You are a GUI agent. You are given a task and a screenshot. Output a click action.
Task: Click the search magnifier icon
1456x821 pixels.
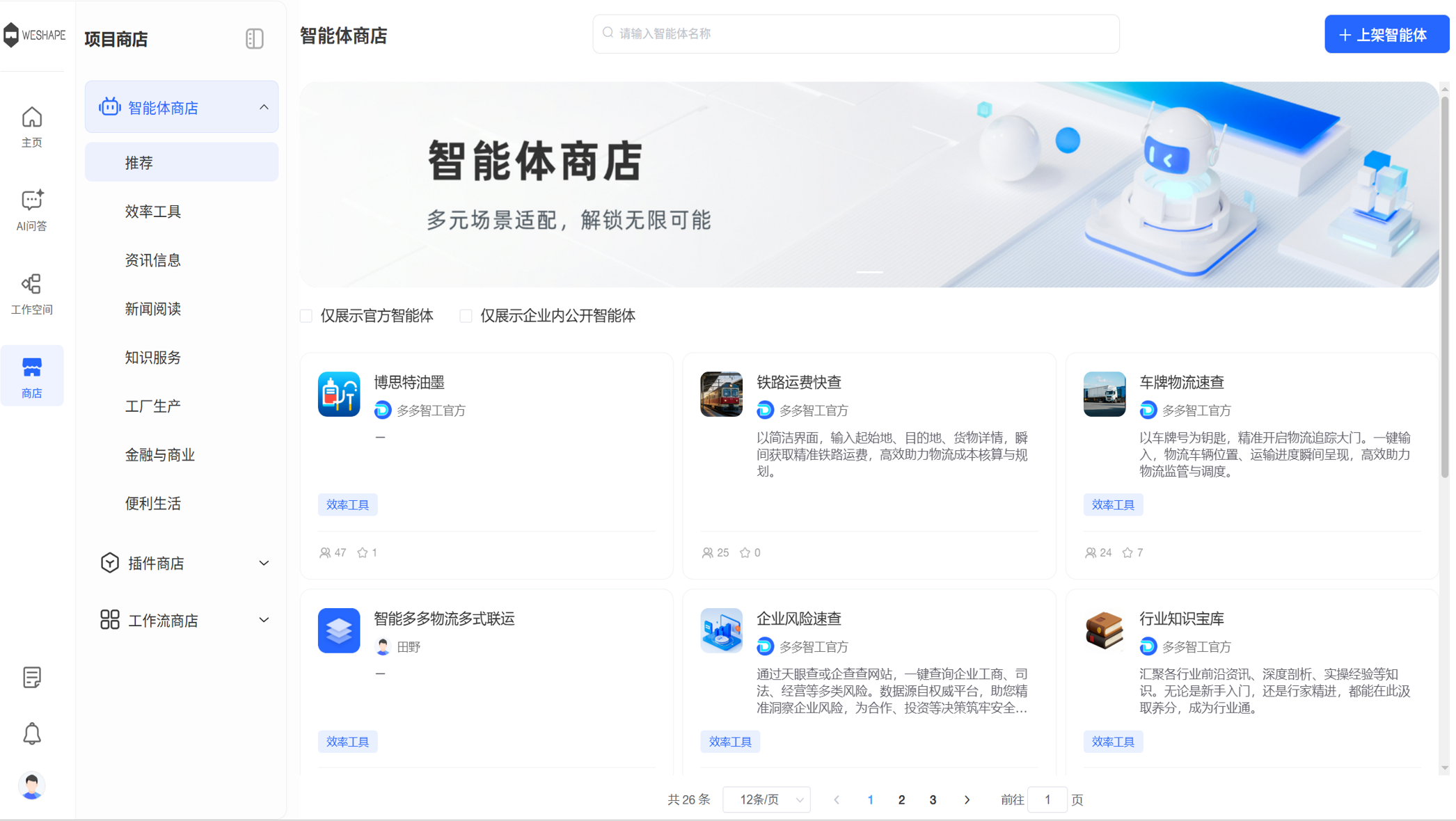(608, 33)
